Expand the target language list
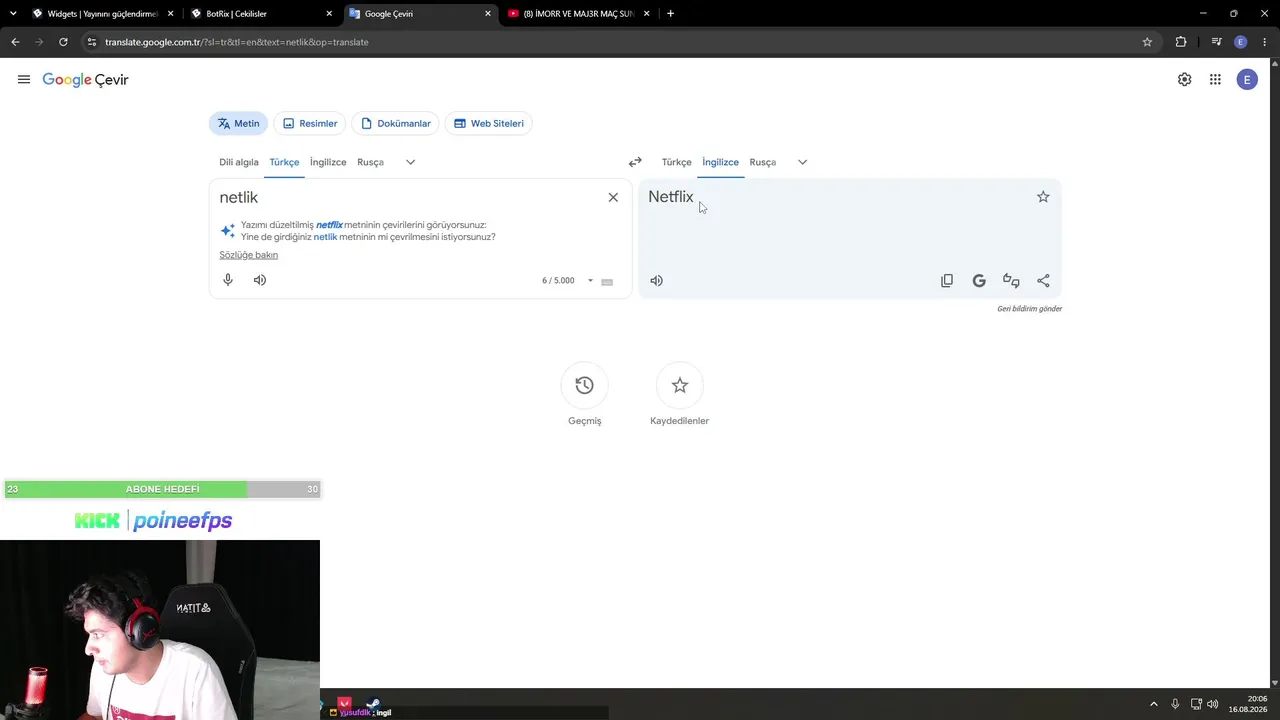This screenshot has height=720, width=1280. click(x=802, y=162)
